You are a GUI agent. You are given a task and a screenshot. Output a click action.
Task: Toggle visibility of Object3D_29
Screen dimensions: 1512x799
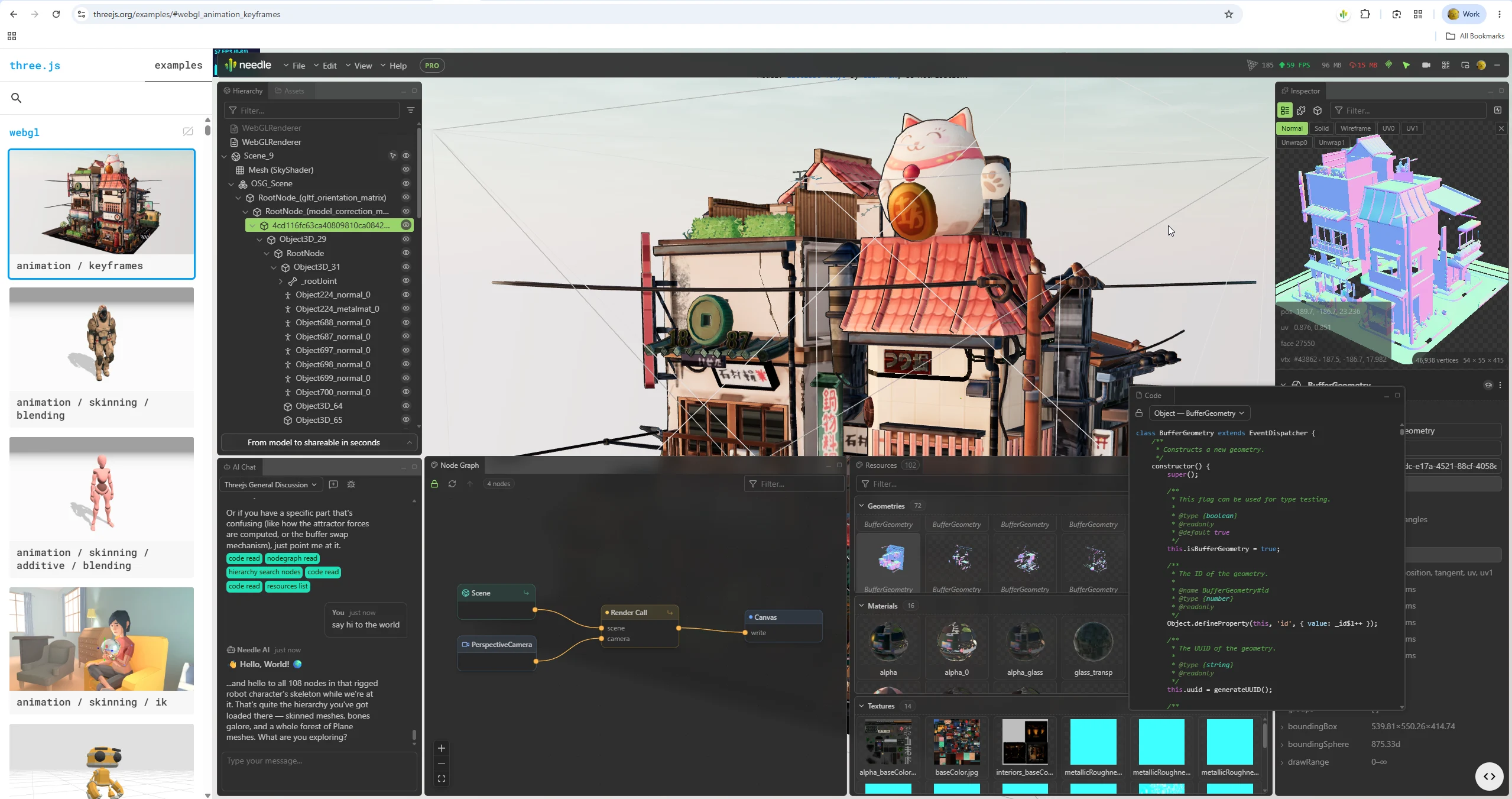click(406, 239)
